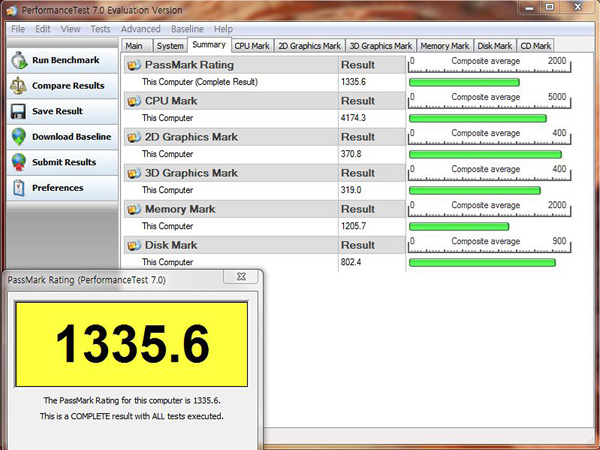The width and height of the screenshot is (600, 450).
Task: Close the PassMark Rating popup dialog
Action: (241, 277)
